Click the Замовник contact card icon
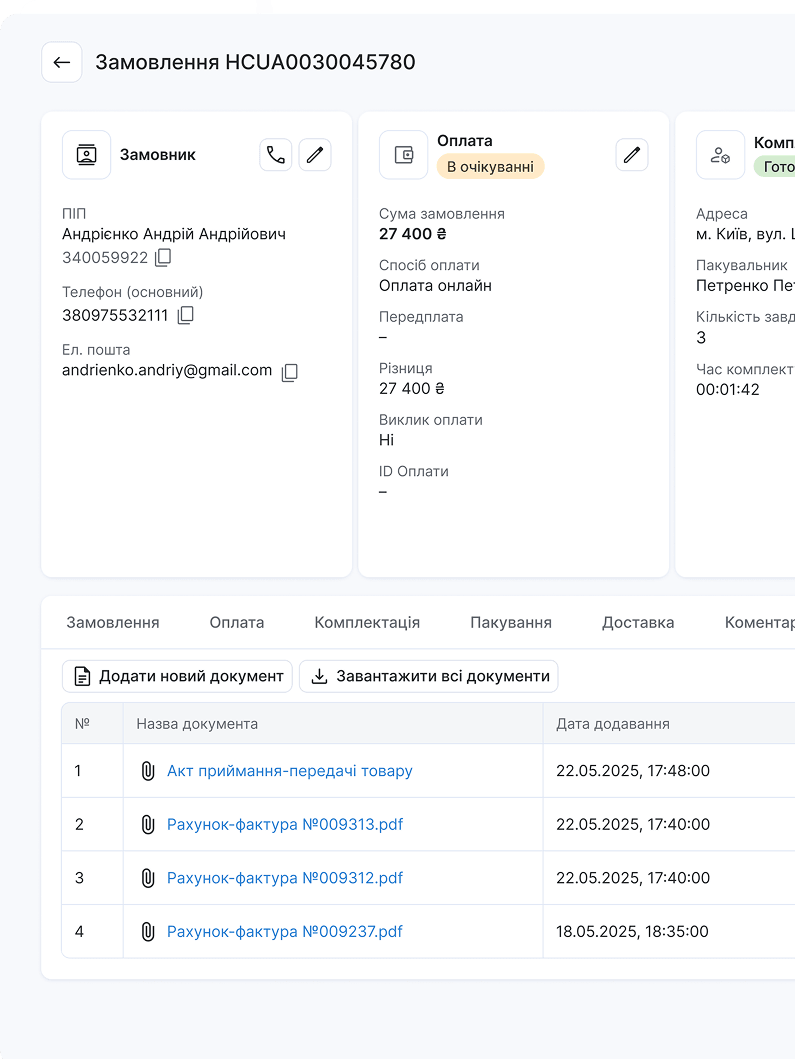 click(x=86, y=155)
